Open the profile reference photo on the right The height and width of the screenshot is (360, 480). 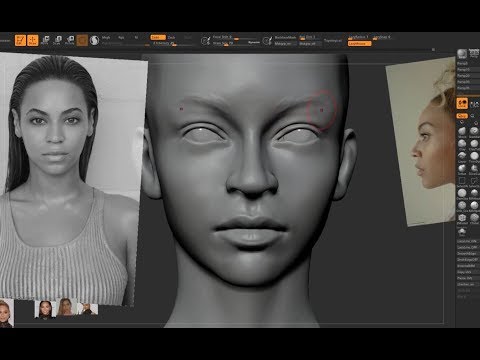(x=422, y=142)
